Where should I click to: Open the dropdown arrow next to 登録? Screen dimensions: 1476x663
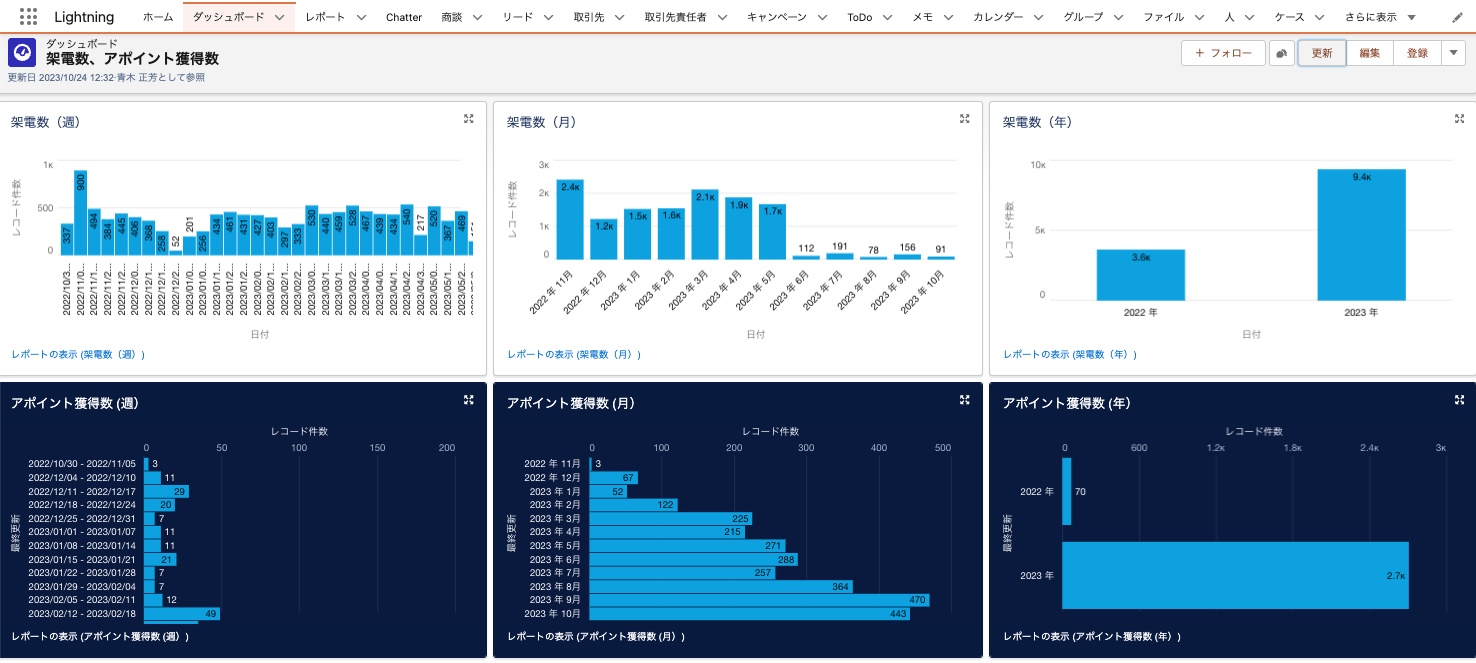[1453, 53]
